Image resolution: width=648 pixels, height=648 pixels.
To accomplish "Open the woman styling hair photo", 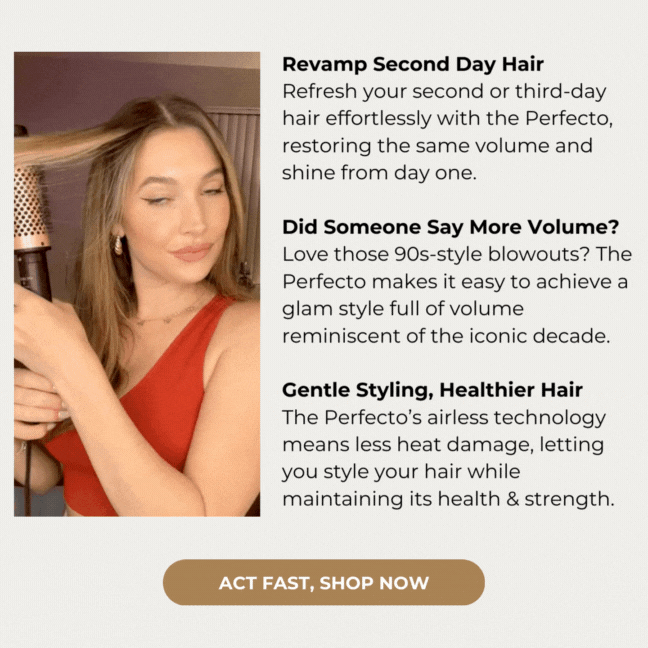I will 137,284.
